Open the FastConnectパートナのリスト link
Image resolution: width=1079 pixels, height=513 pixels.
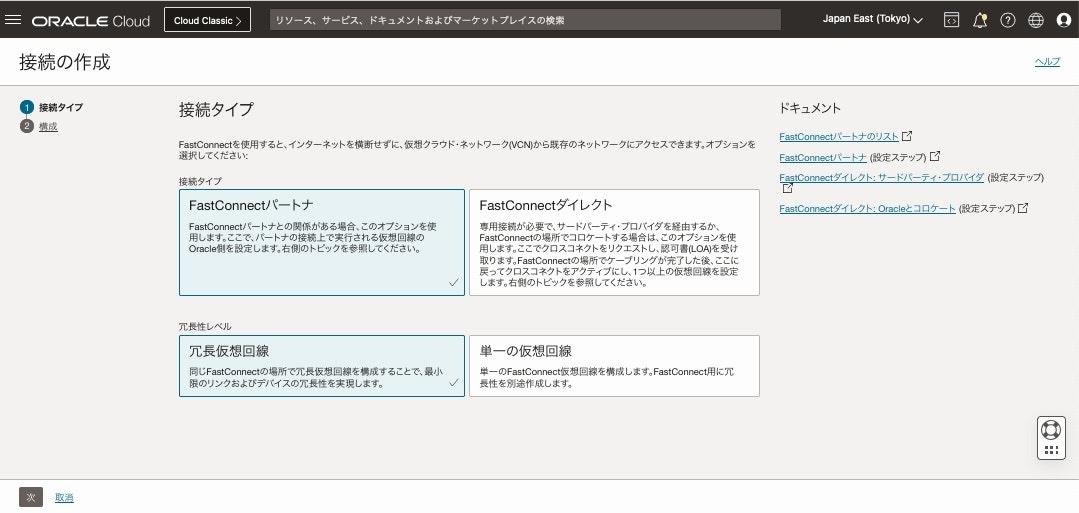[839, 136]
